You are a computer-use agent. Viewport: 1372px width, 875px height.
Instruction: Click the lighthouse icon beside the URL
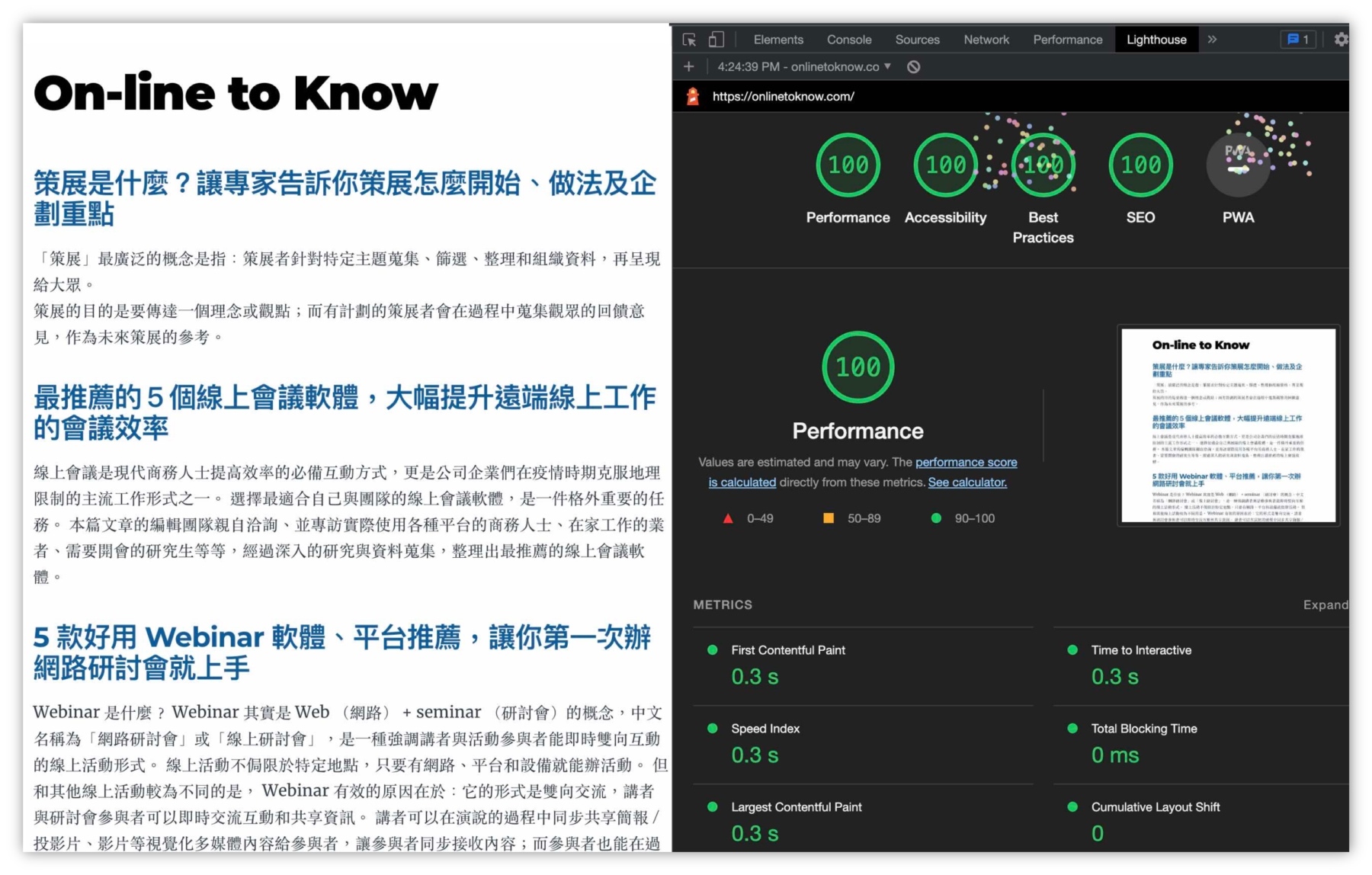(x=692, y=97)
